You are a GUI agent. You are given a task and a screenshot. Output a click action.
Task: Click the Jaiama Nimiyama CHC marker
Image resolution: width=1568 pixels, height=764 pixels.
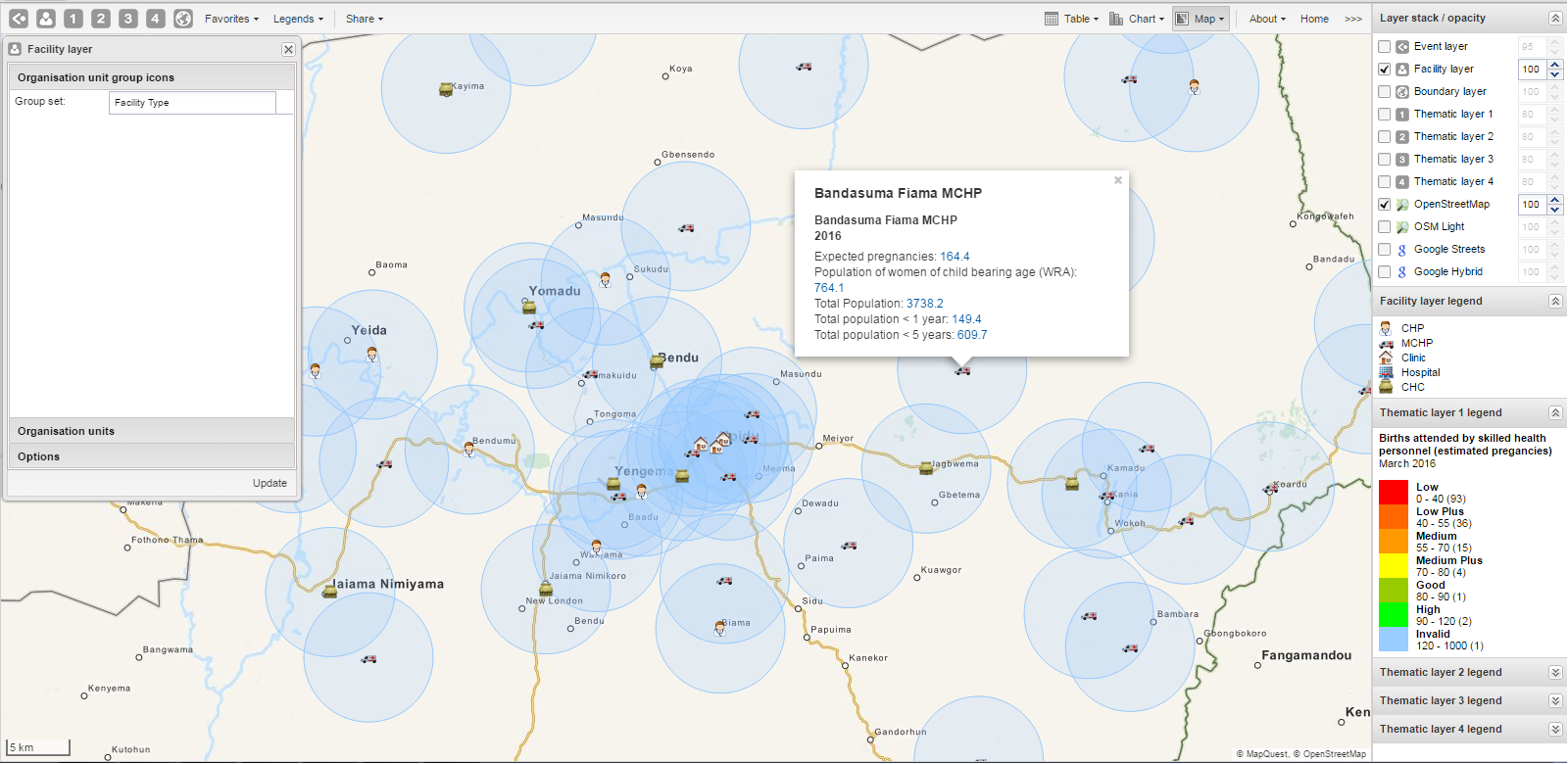[x=330, y=591]
